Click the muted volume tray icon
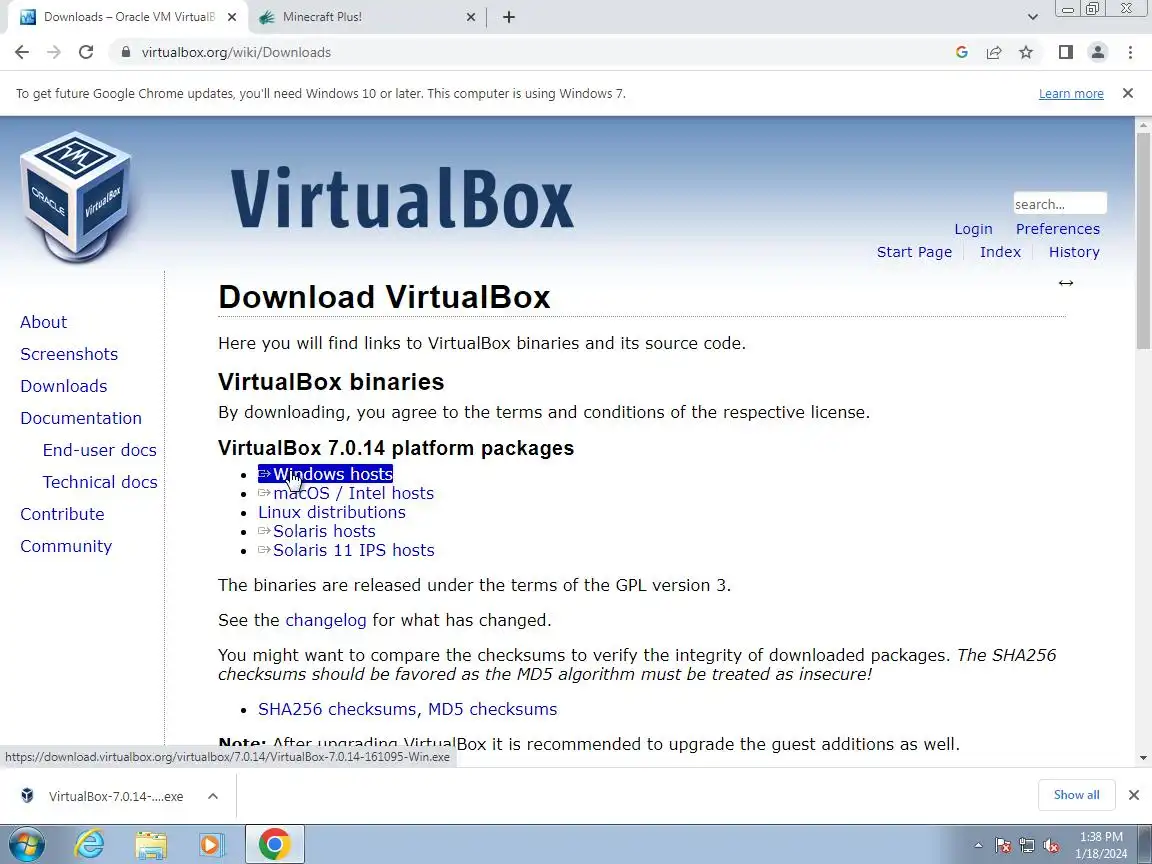The height and width of the screenshot is (864, 1152). point(1051,846)
